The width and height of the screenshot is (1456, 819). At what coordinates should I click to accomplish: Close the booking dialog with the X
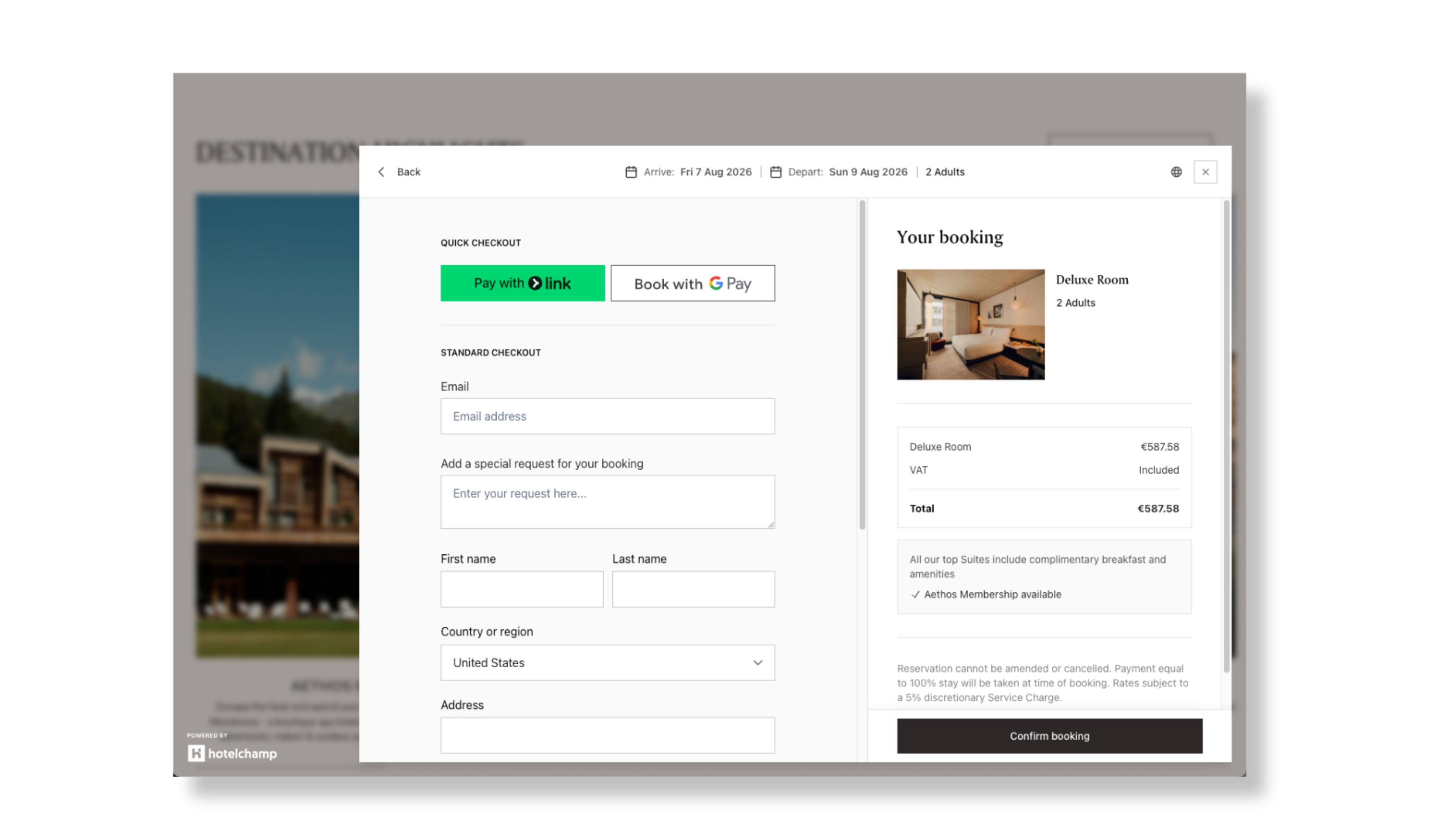[1205, 172]
